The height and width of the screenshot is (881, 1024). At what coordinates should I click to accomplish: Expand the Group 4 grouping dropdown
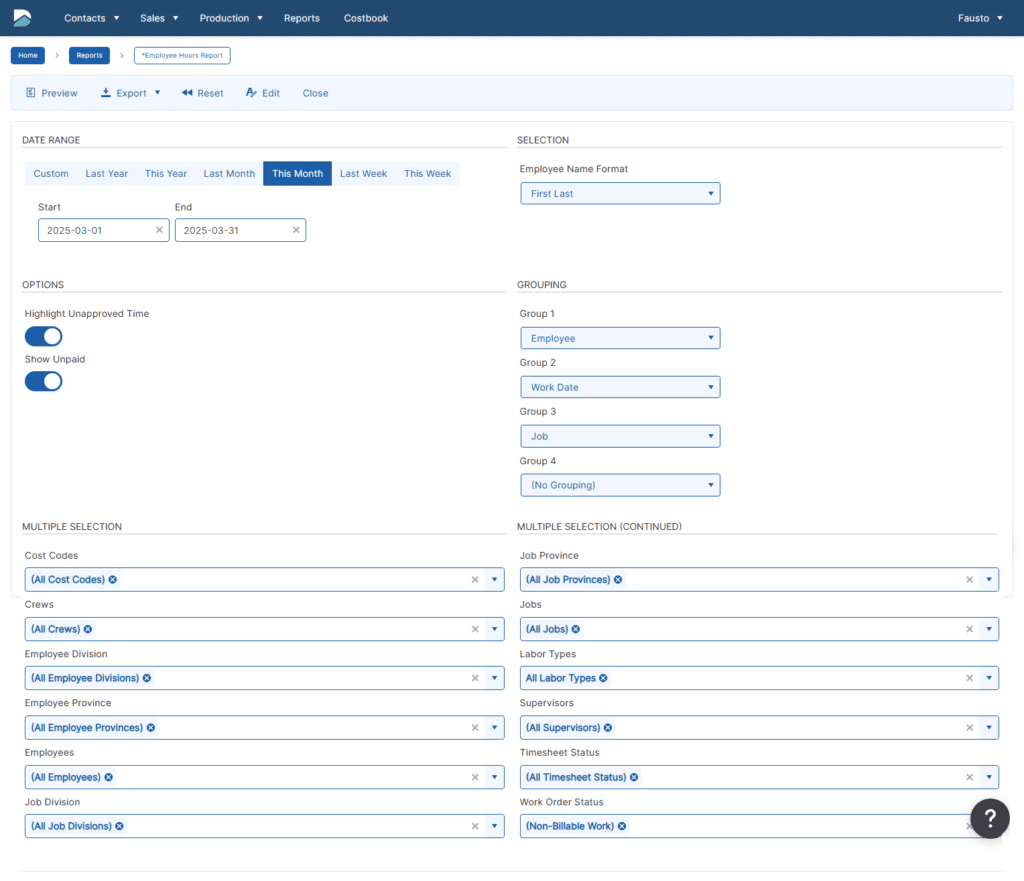tap(620, 485)
